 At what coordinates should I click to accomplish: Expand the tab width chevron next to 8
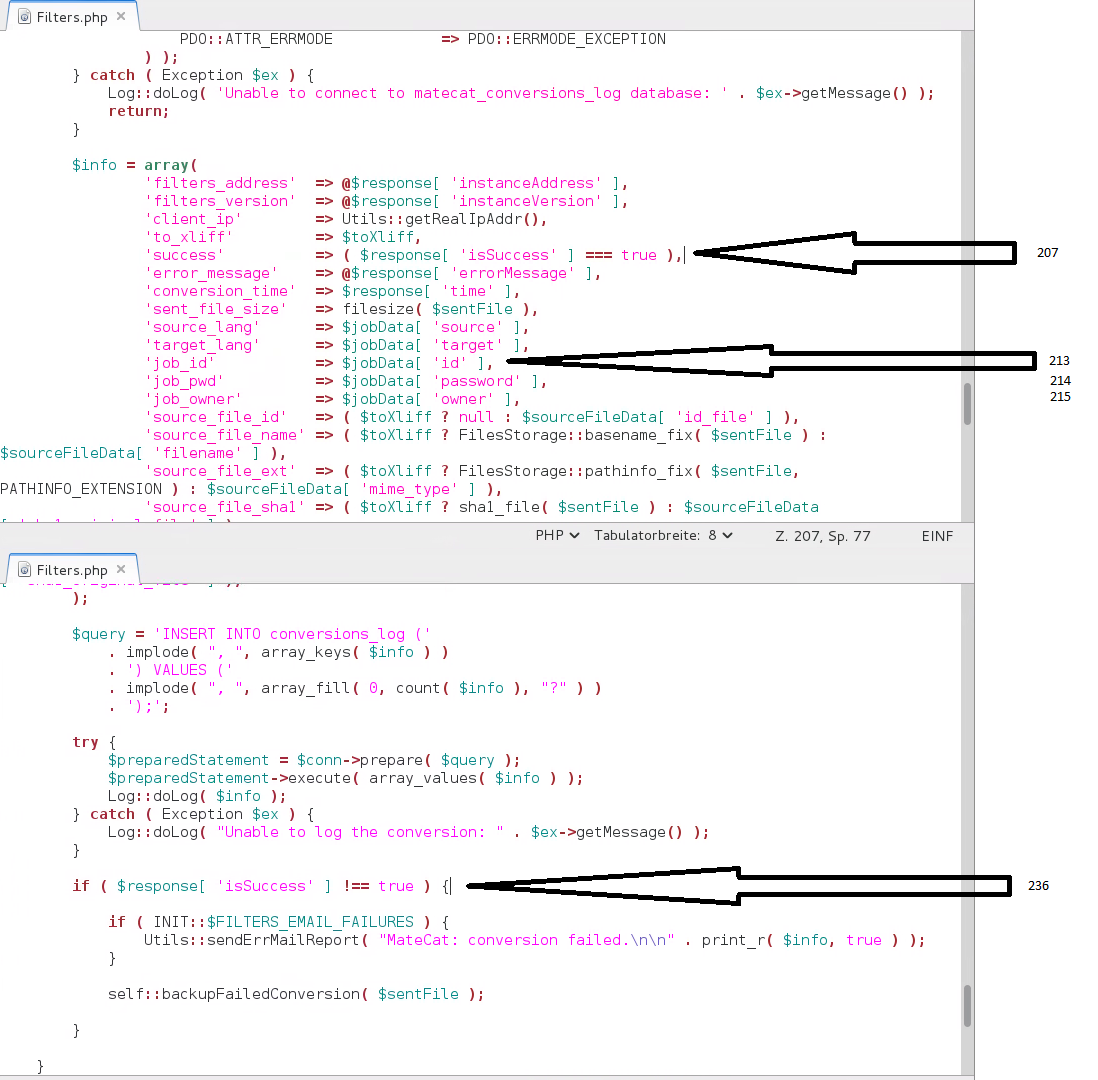(x=725, y=535)
